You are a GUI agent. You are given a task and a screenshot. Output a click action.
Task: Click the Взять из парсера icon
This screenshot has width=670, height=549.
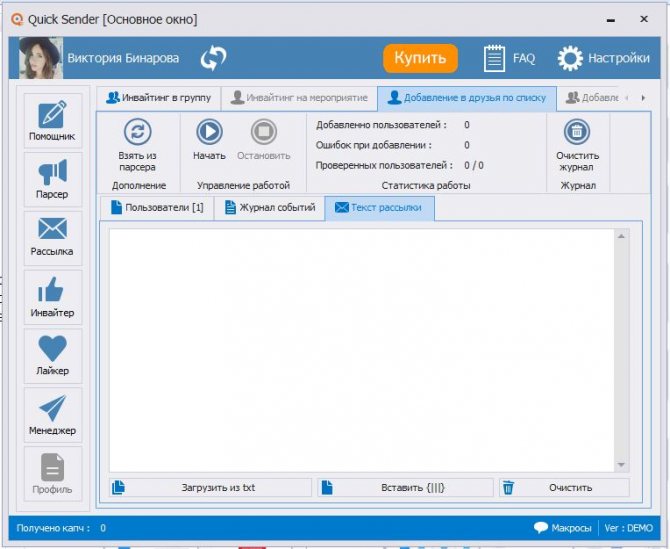coord(138,132)
